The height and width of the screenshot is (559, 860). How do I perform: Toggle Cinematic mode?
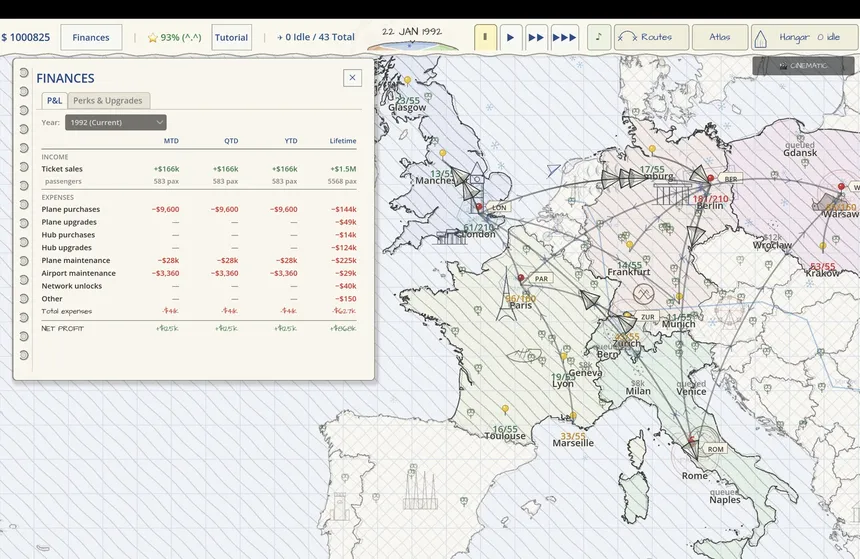[803, 66]
